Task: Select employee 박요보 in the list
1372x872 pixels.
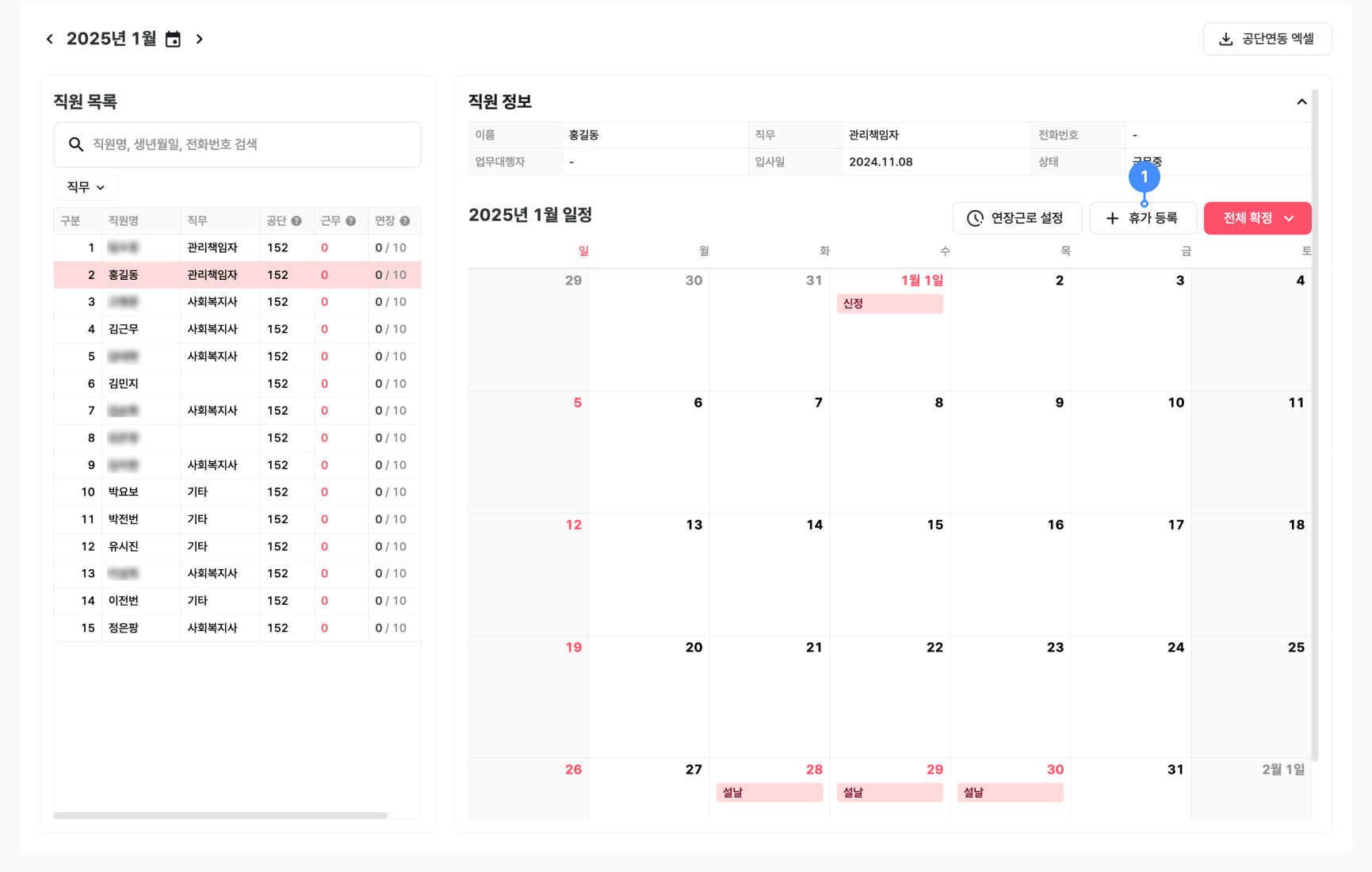Action: [124, 492]
